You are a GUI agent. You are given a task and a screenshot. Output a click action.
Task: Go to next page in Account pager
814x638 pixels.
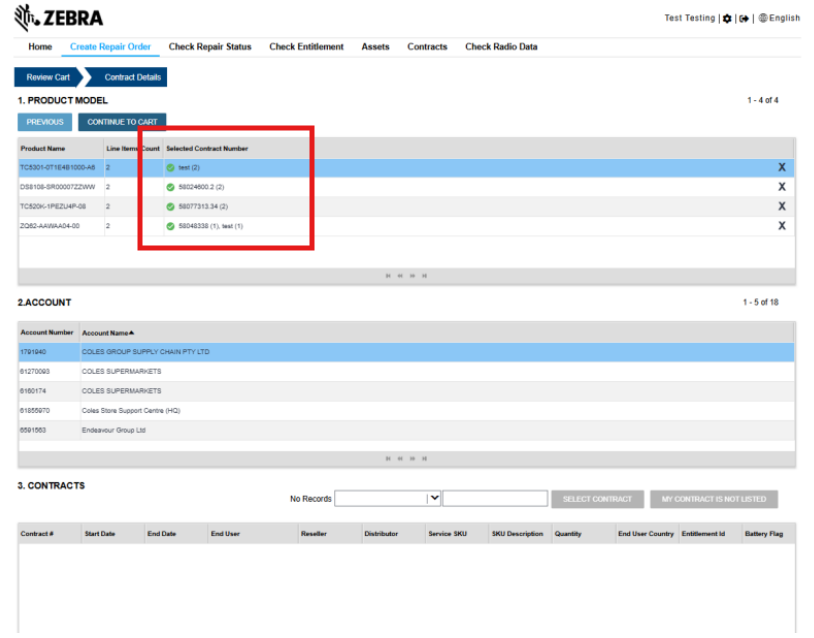click(412, 458)
